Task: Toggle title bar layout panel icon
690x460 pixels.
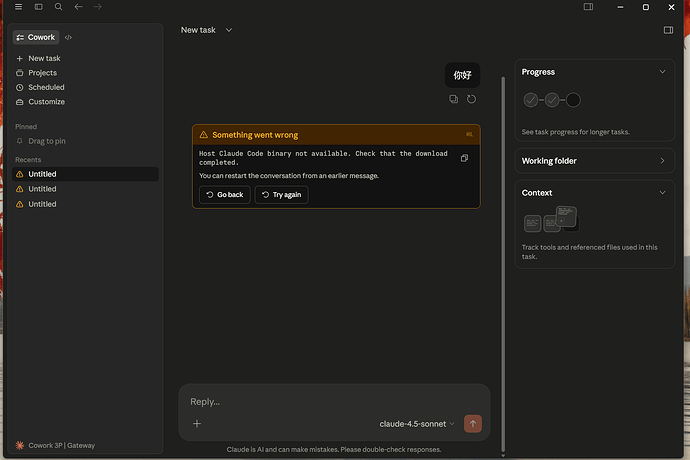Action: [588, 7]
